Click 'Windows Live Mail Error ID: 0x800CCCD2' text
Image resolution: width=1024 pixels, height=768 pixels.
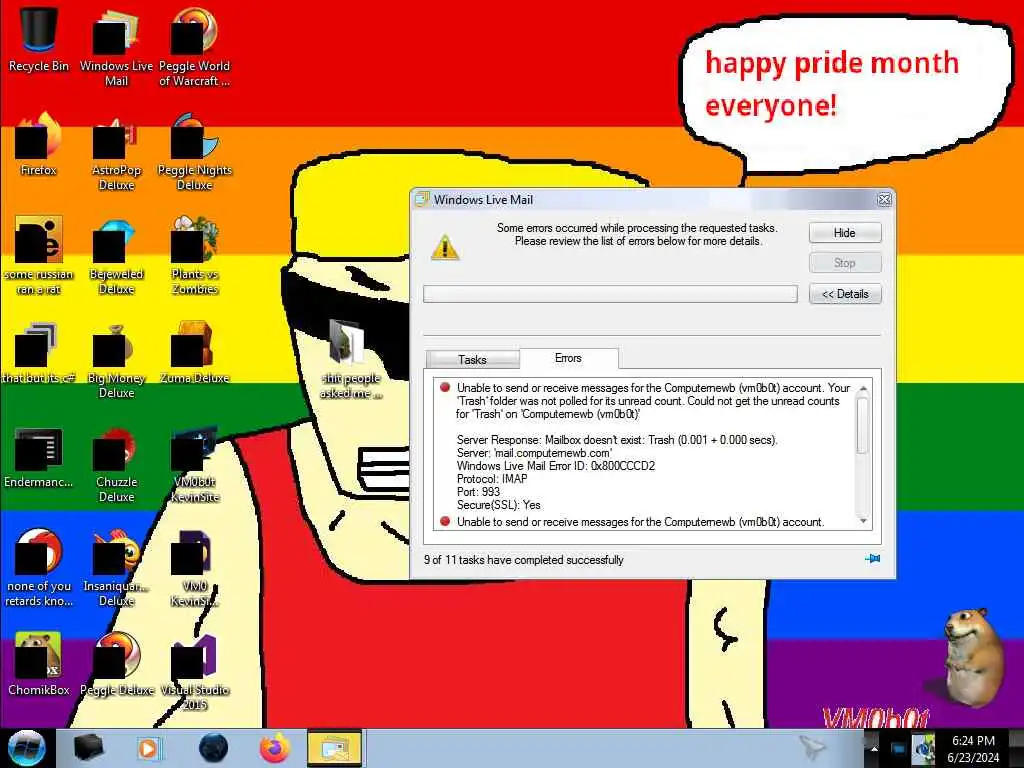(x=556, y=466)
